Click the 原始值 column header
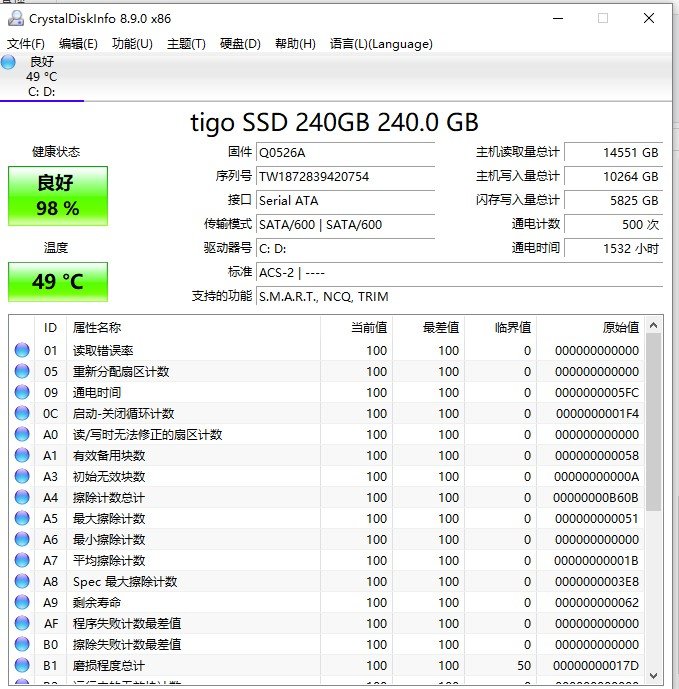Image resolution: width=679 pixels, height=689 pixels. 591,327
